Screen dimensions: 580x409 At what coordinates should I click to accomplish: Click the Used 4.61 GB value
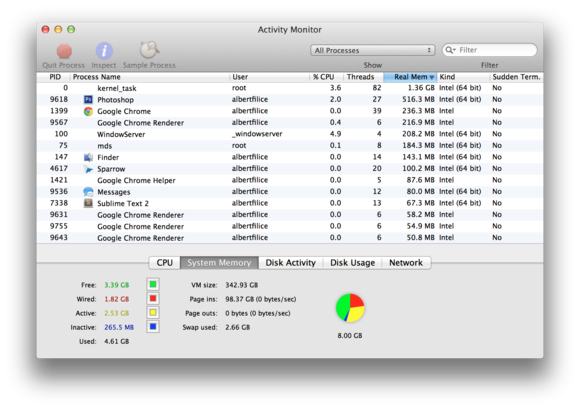tap(117, 341)
